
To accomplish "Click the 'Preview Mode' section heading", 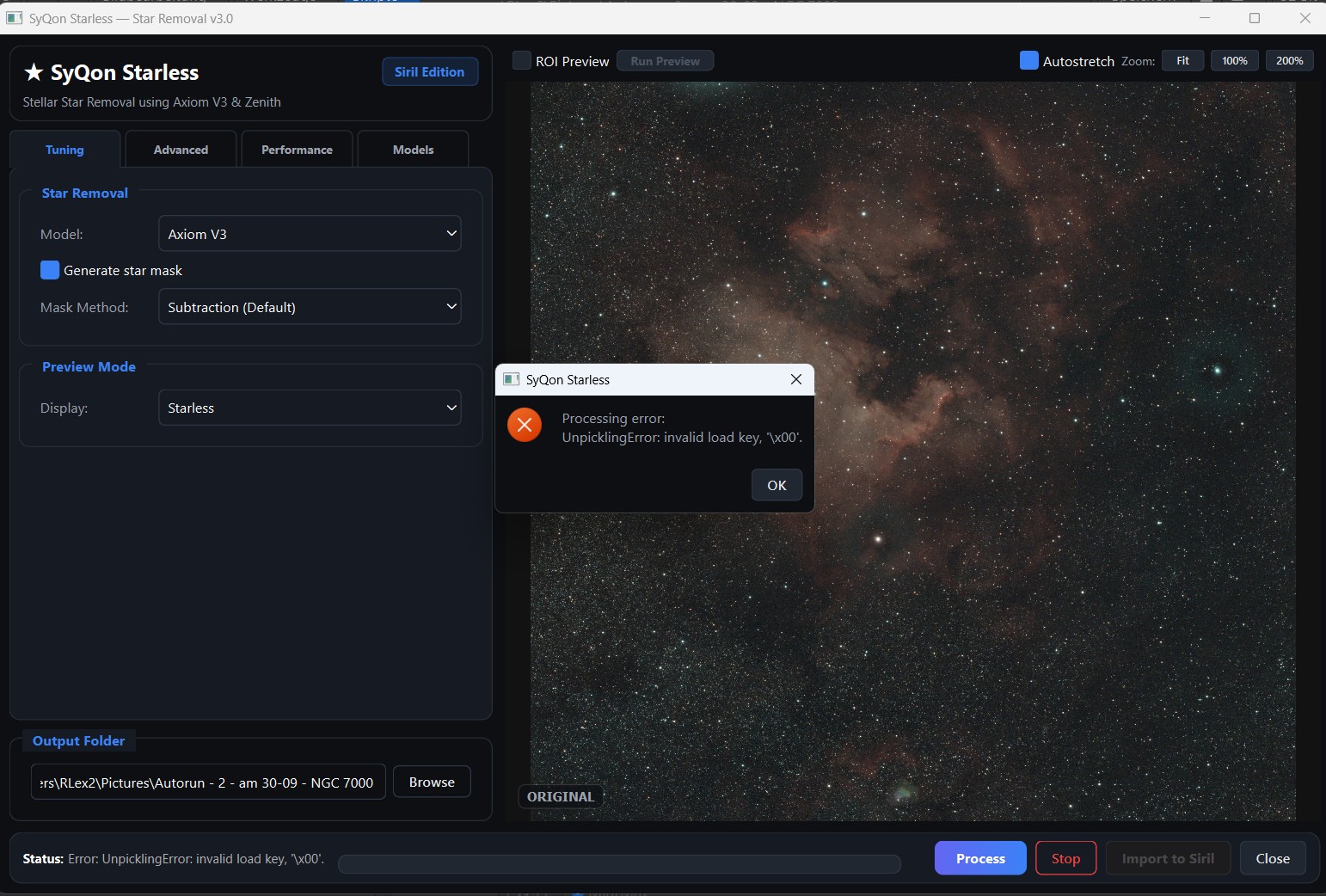I will pyautogui.click(x=89, y=366).
